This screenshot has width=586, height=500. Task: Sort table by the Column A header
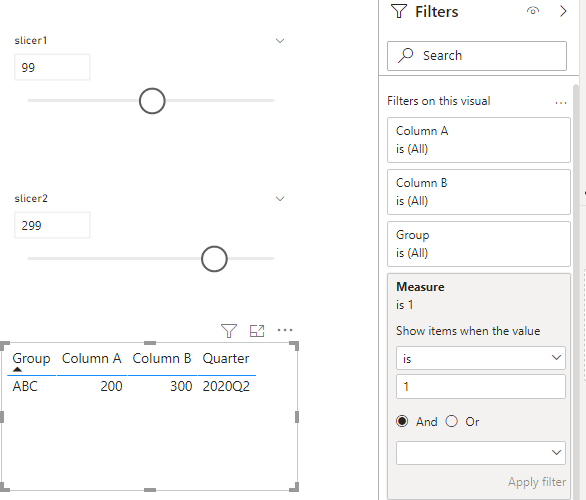(x=92, y=358)
